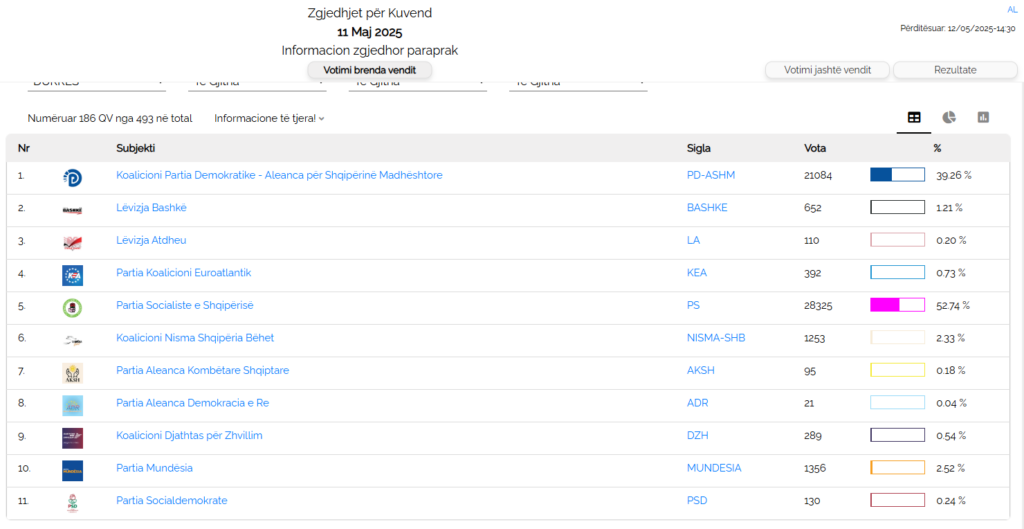Click the Partia Socialiste rose logo

[x=72, y=307]
